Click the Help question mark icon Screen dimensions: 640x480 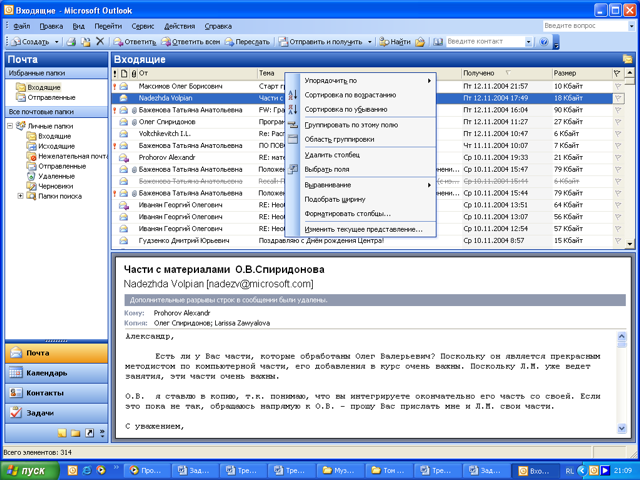[x=544, y=42]
